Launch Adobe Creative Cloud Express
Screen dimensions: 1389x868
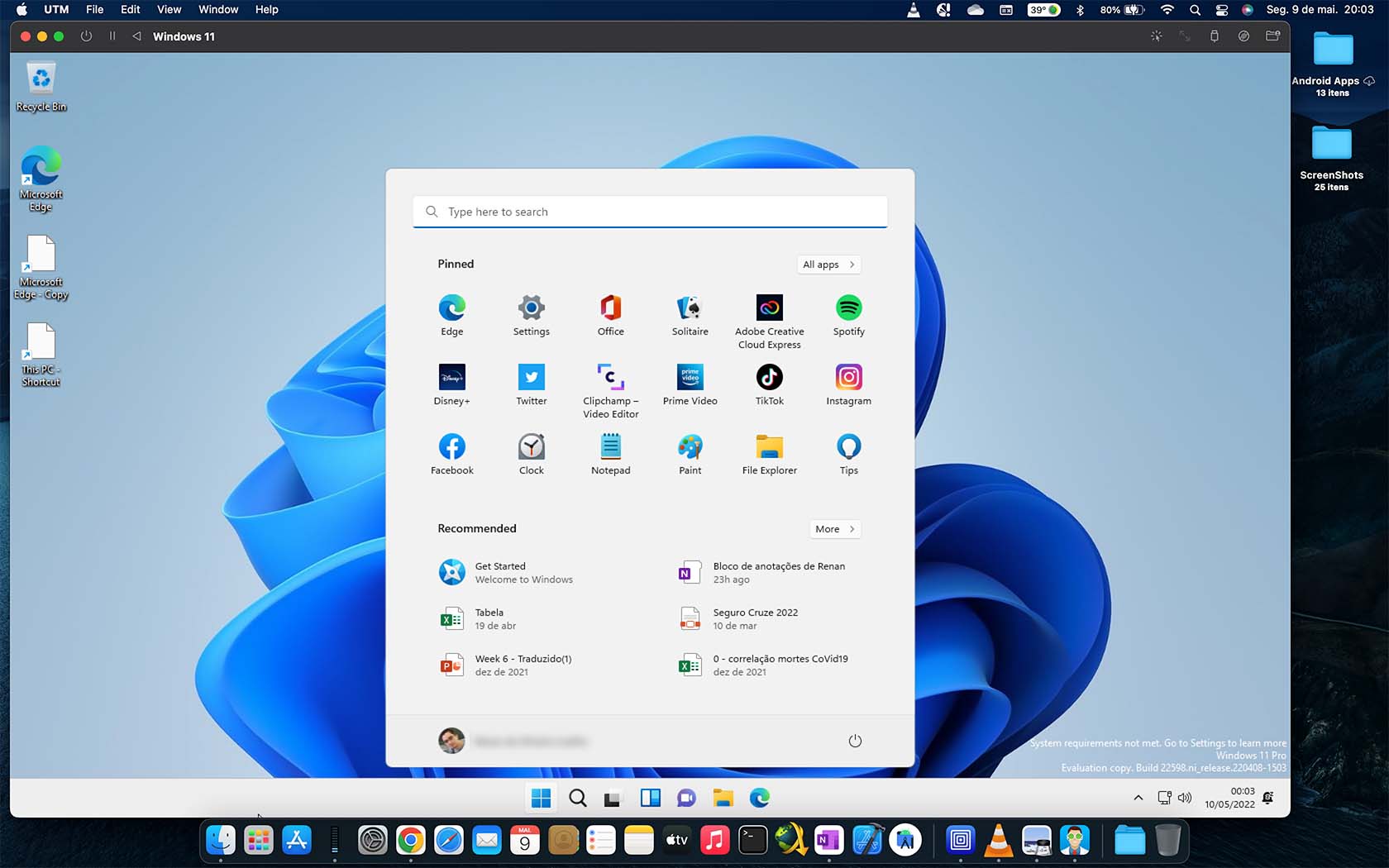tap(769, 321)
